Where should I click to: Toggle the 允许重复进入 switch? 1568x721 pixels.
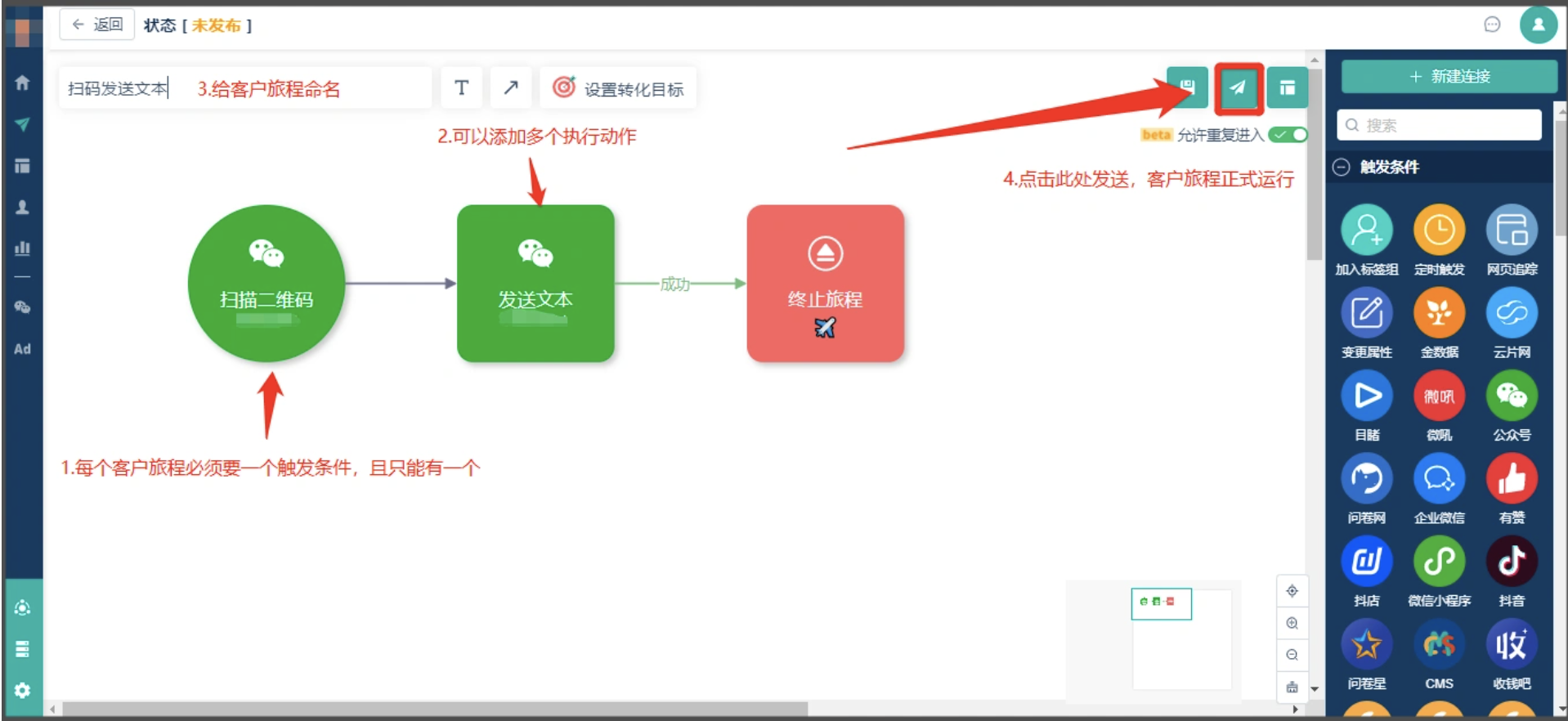pyautogui.click(x=1288, y=135)
